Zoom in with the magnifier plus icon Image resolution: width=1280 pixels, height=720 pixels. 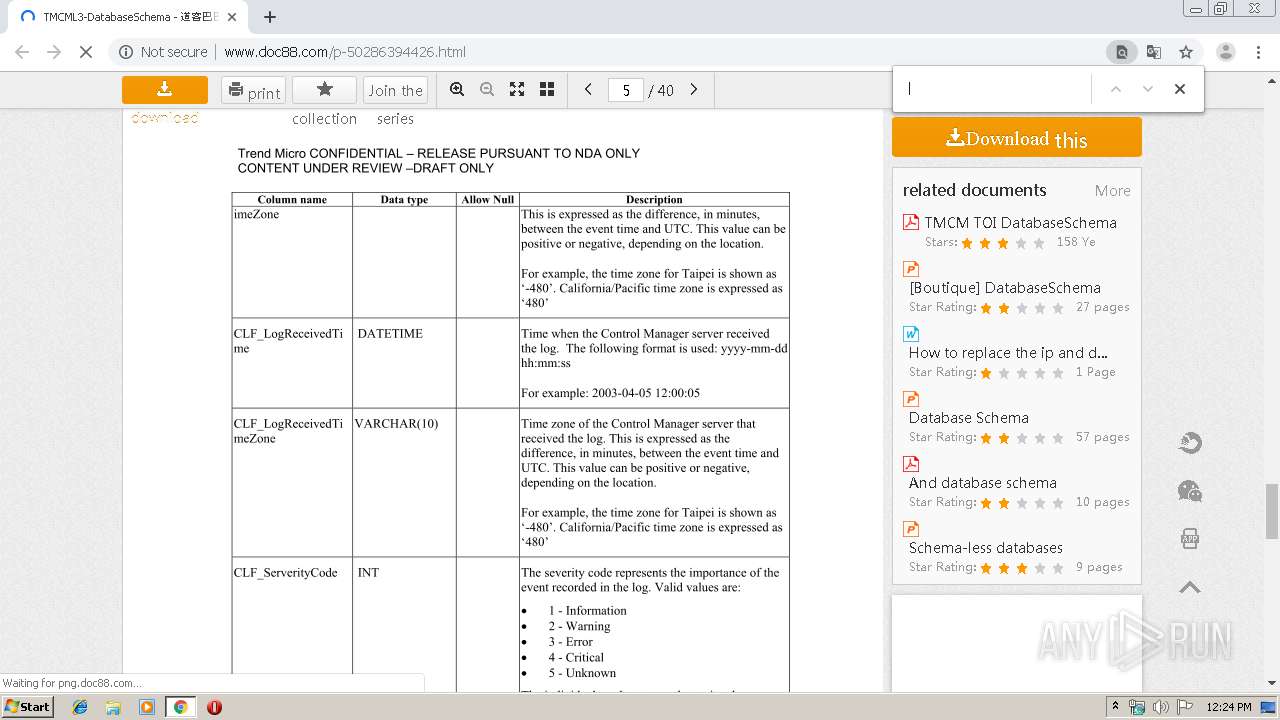(457, 90)
